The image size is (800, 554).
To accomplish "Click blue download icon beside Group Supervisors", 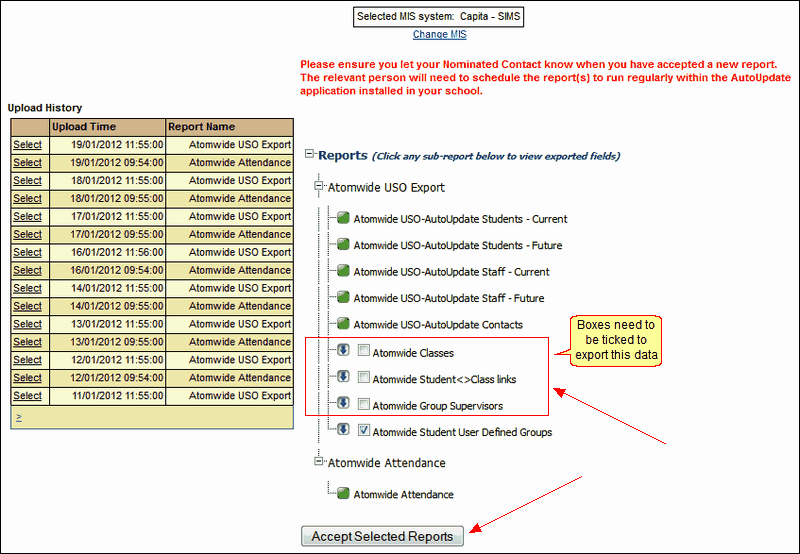I will click(x=343, y=403).
